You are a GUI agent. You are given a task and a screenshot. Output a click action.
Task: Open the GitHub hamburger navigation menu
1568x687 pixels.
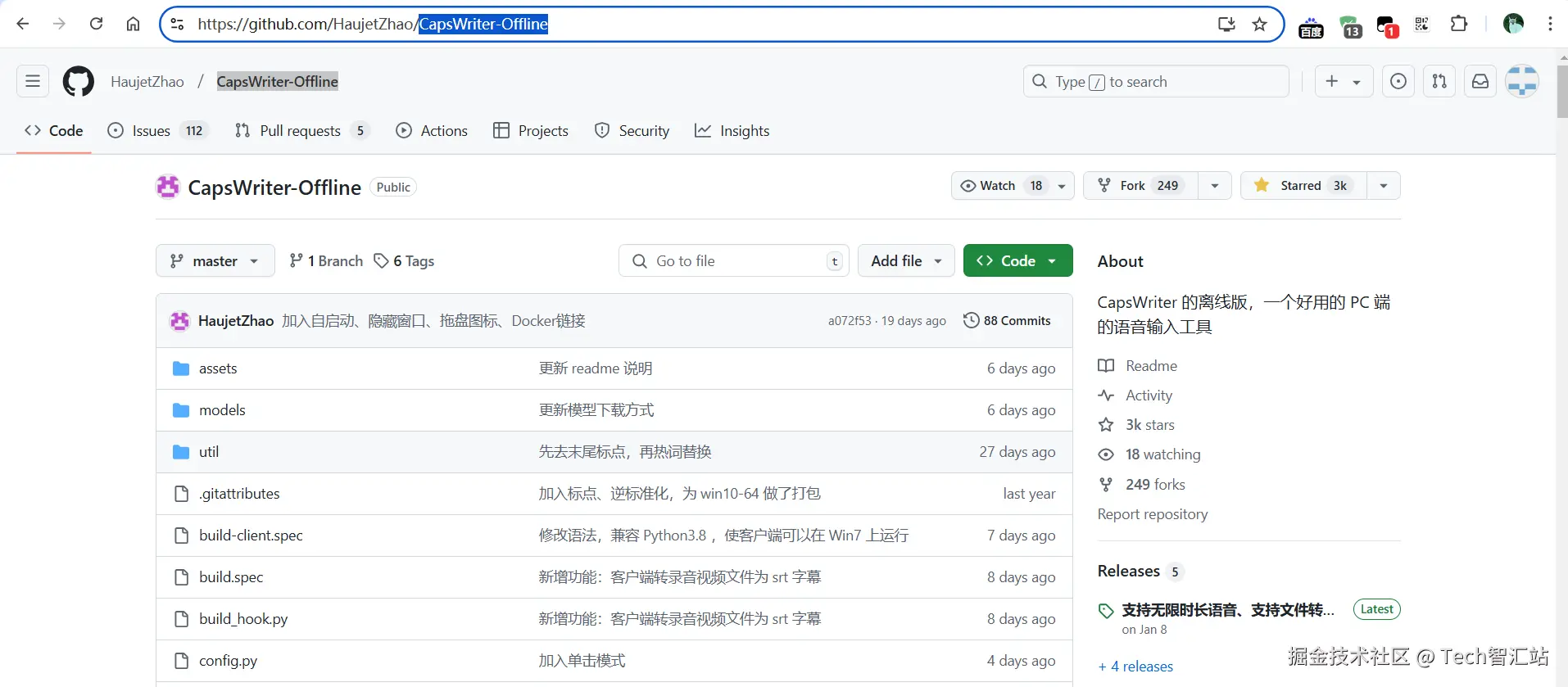[x=33, y=81]
